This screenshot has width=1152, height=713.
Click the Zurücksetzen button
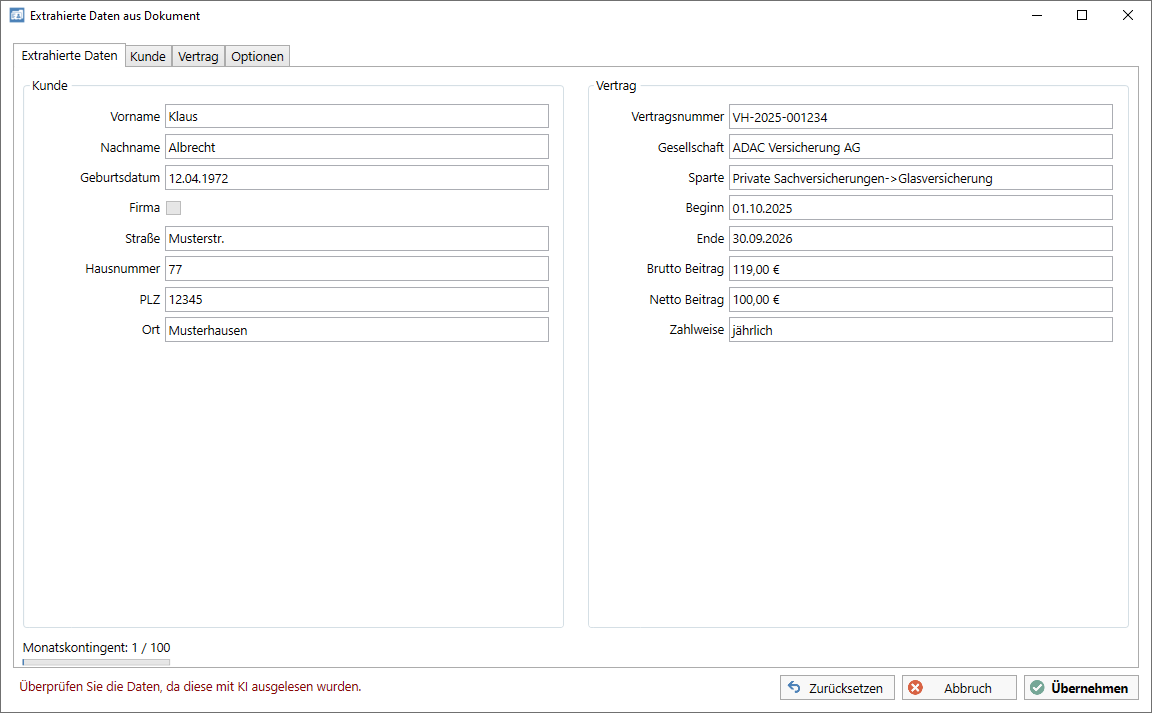pyautogui.click(x=836, y=688)
